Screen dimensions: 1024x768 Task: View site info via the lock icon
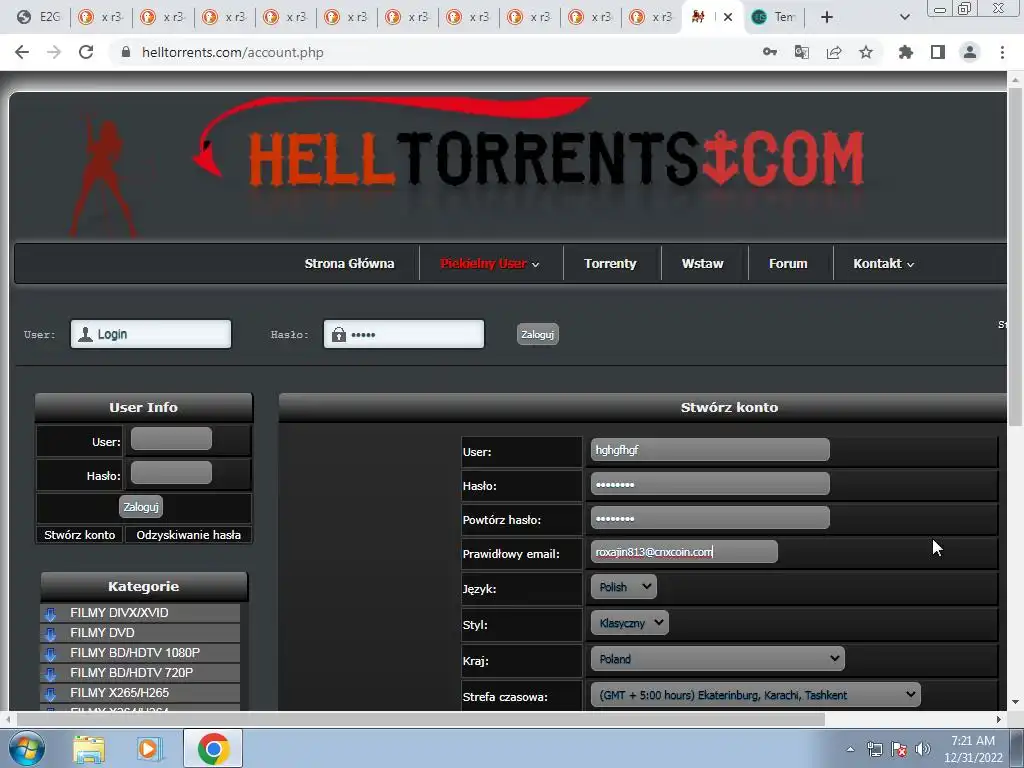[126, 52]
